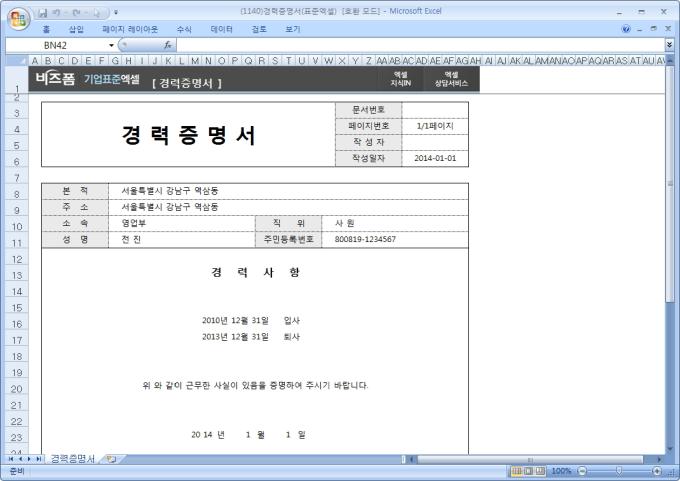Viewport: 680px width, 481px height.
Task: Expand the formula bar with the chevron
Action: (669, 45)
